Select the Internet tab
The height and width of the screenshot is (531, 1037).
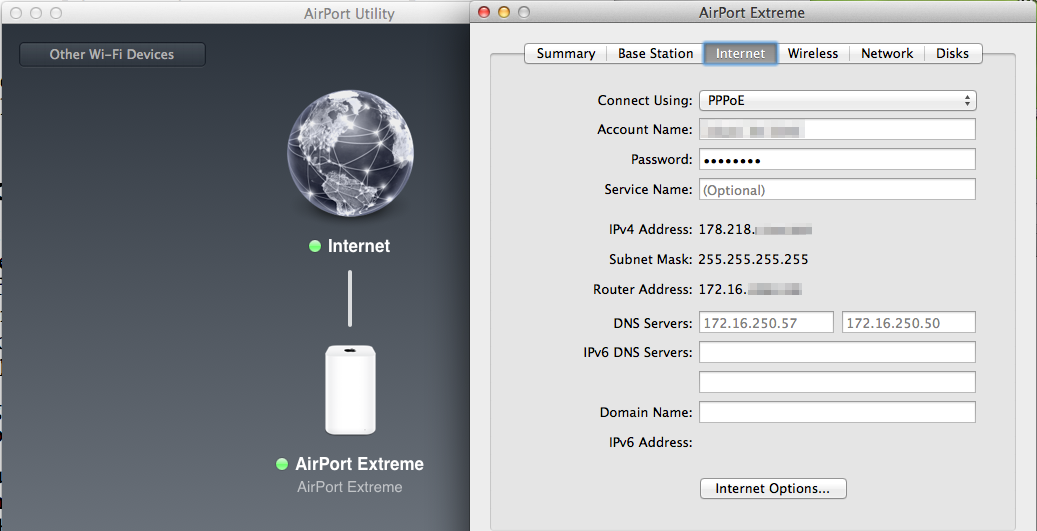point(740,54)
